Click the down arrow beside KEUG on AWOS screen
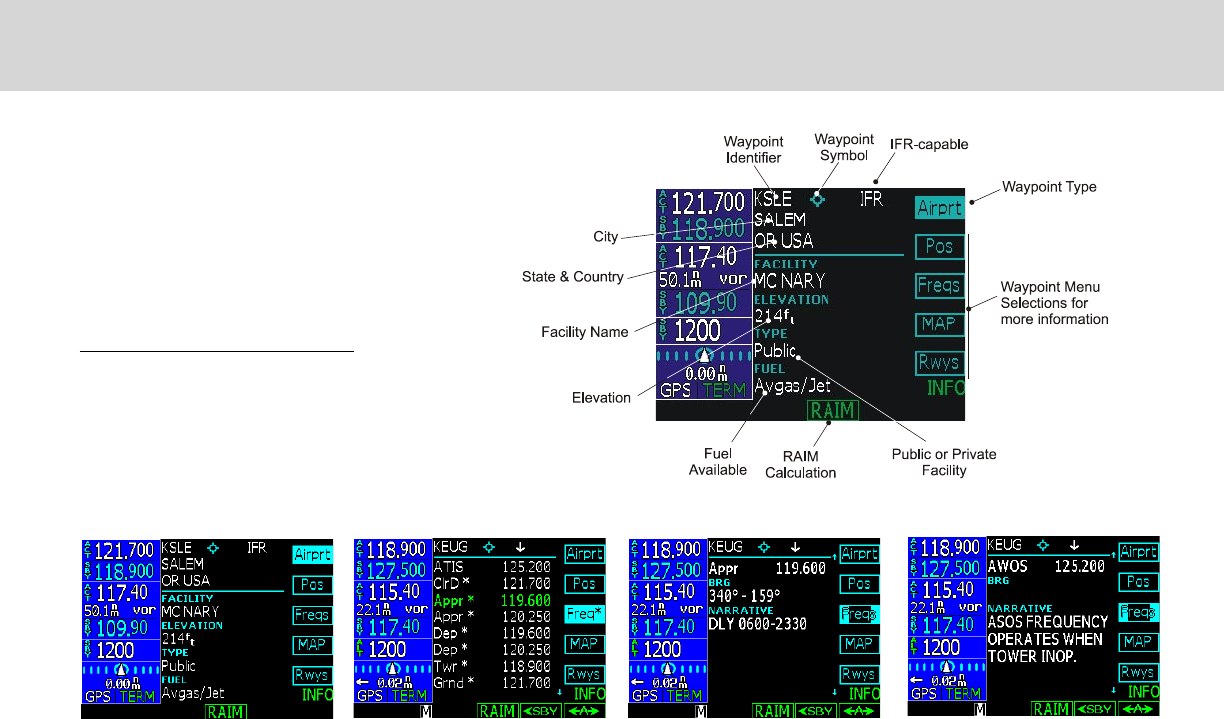The image size is (1224, 719). point(1071,547)
